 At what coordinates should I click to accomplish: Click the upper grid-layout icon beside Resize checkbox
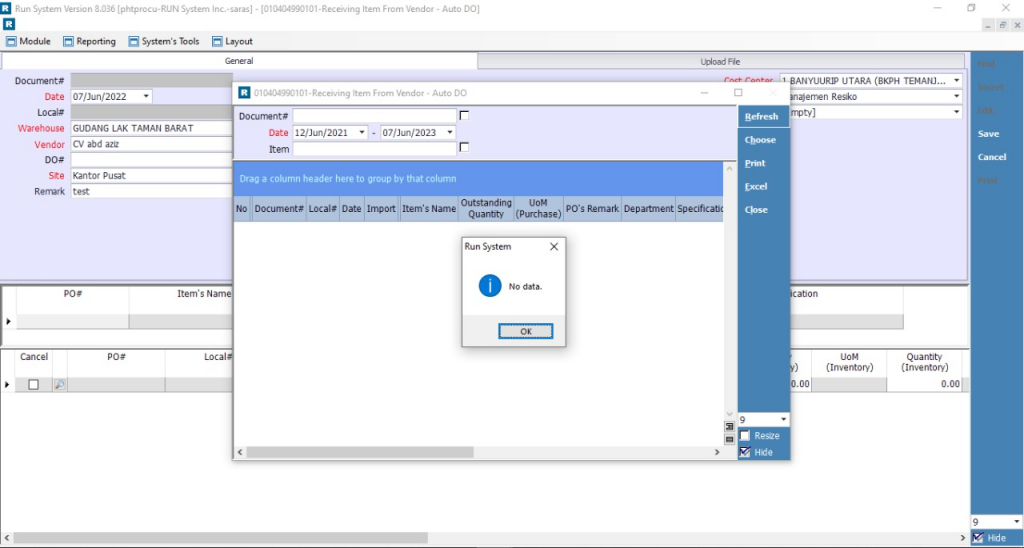click(x=729, y=427)
